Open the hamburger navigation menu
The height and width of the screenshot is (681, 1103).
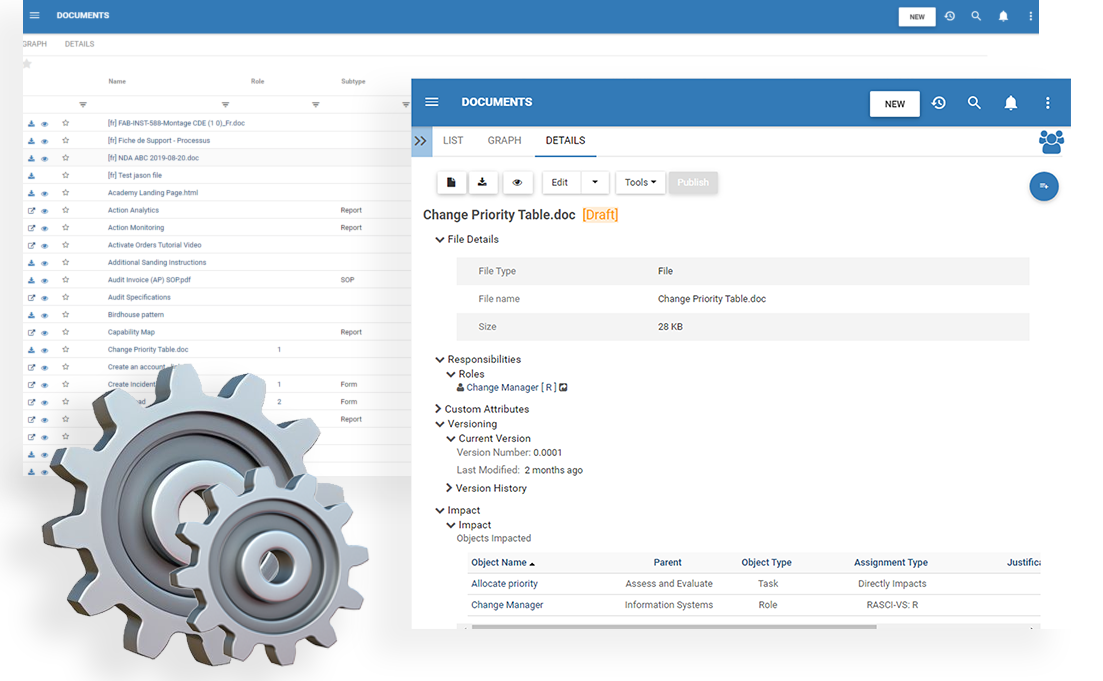point(431,102)
